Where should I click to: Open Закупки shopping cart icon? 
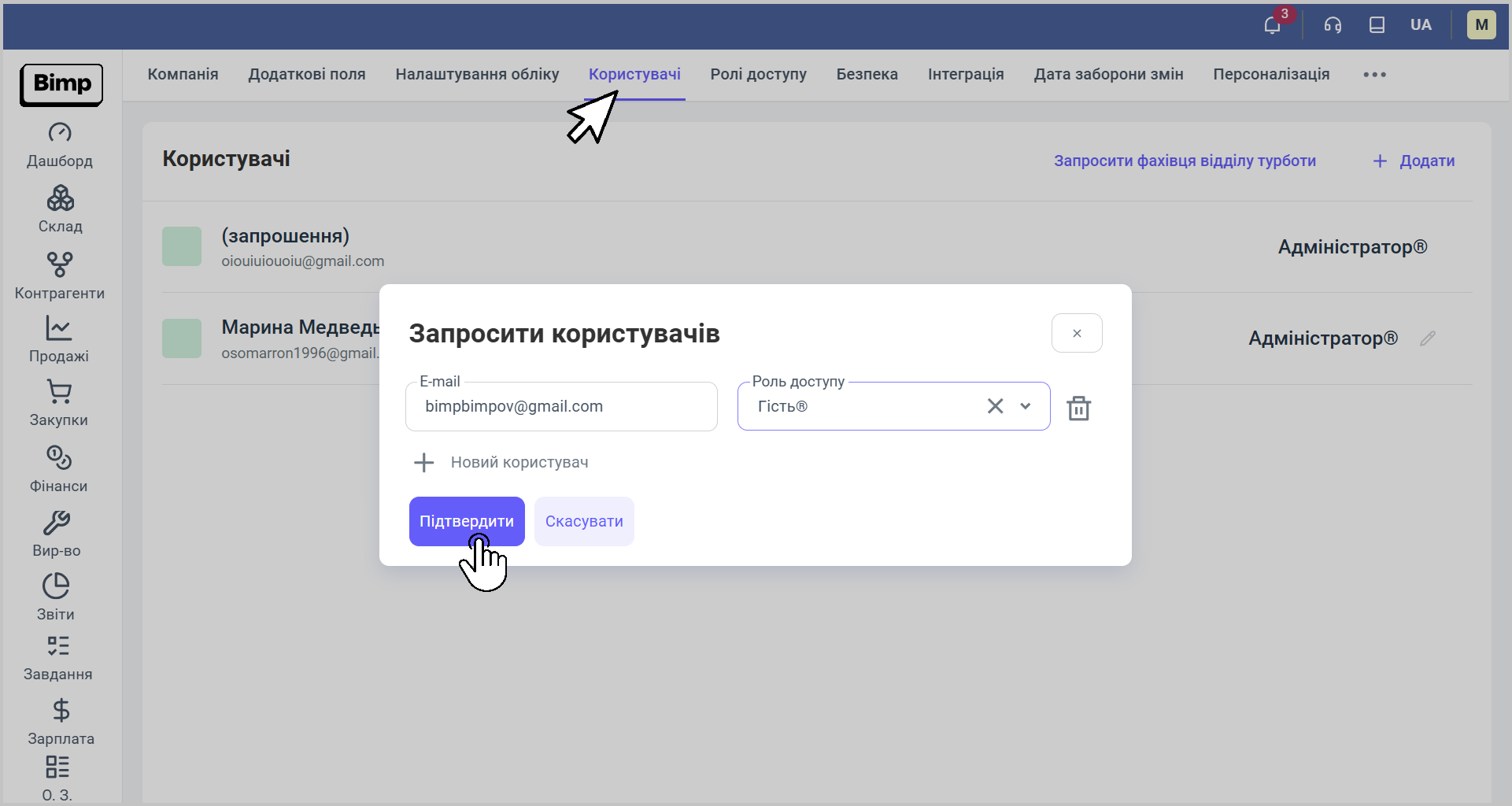[x=59, y=391]
